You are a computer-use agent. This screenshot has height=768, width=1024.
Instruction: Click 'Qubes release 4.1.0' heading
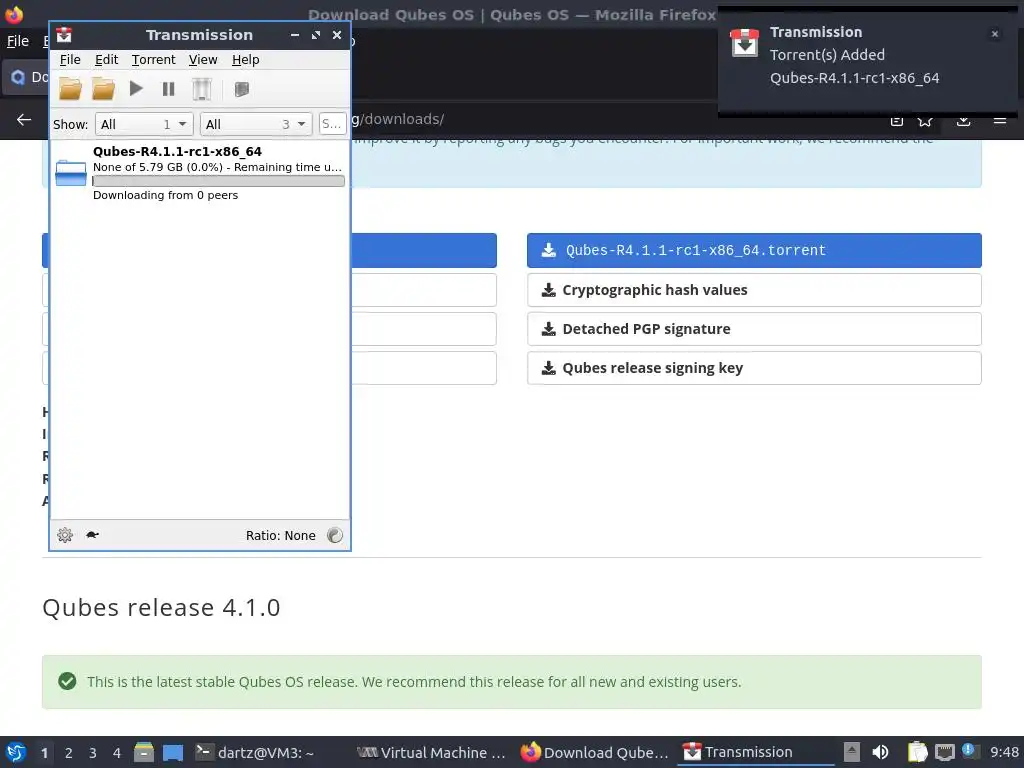tap(161, 607)
